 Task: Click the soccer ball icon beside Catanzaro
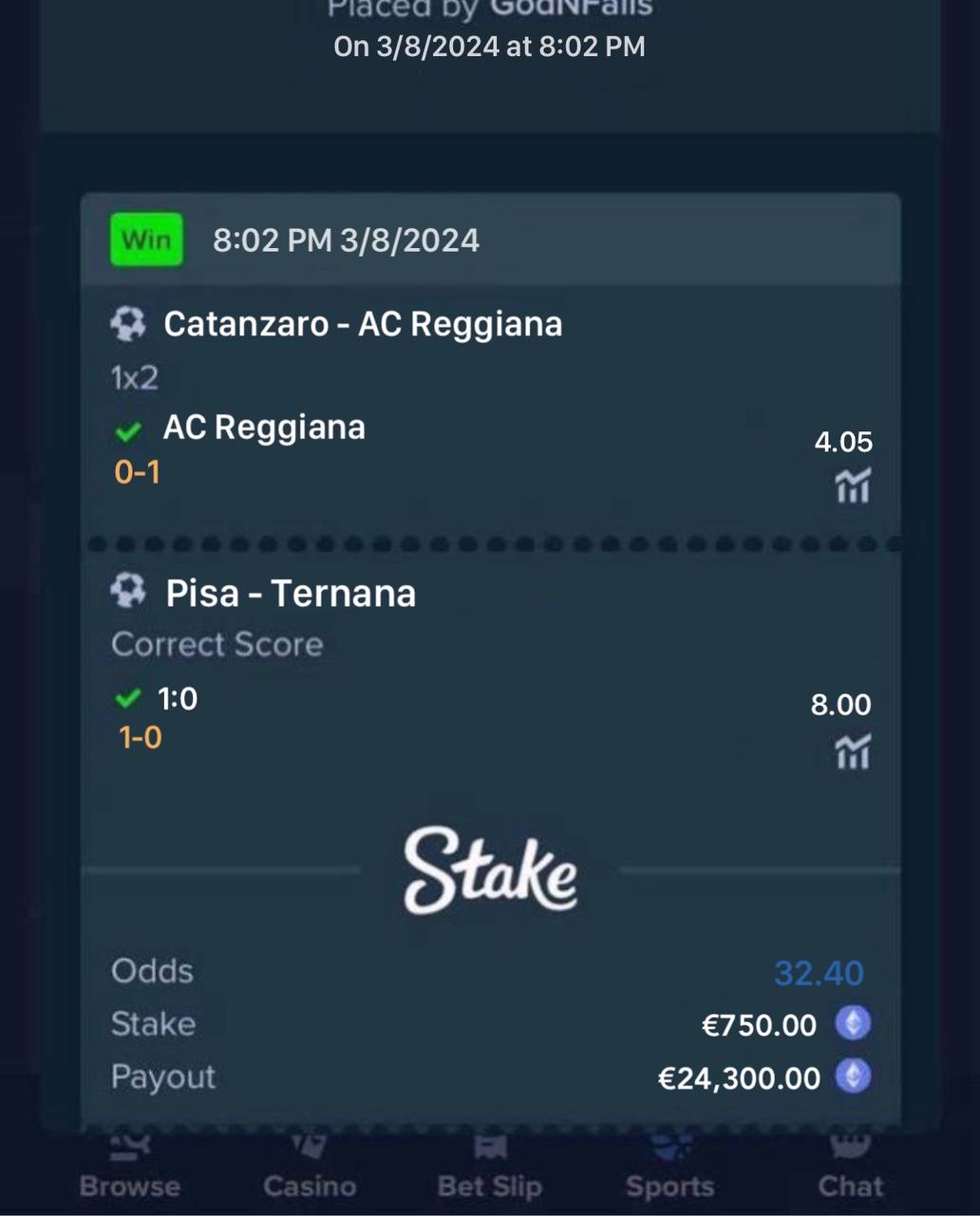tap(127, 325)
